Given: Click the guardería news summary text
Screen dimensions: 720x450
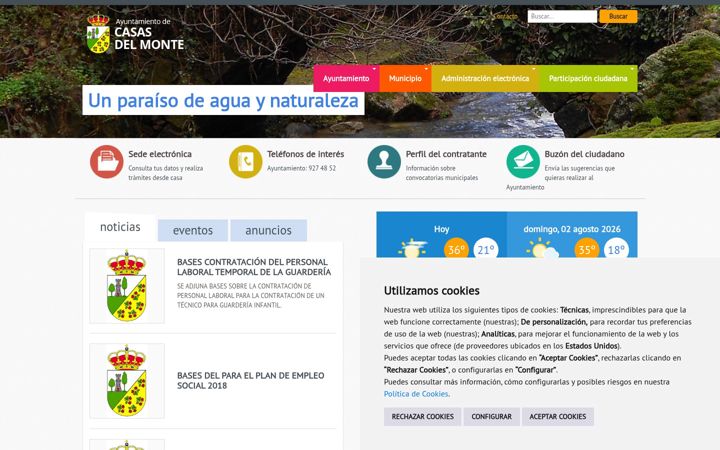Looking at the screenshot, I should coord(251,296).
